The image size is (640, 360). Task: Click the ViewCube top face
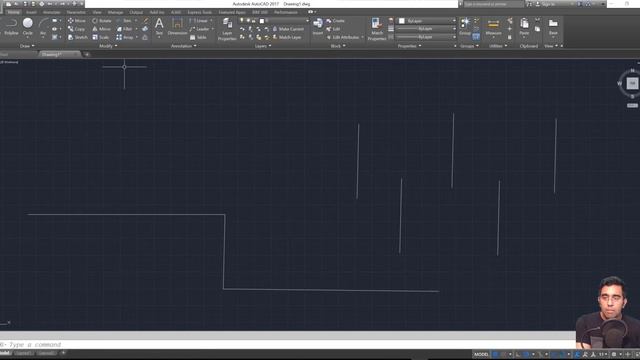click(632, 83)
